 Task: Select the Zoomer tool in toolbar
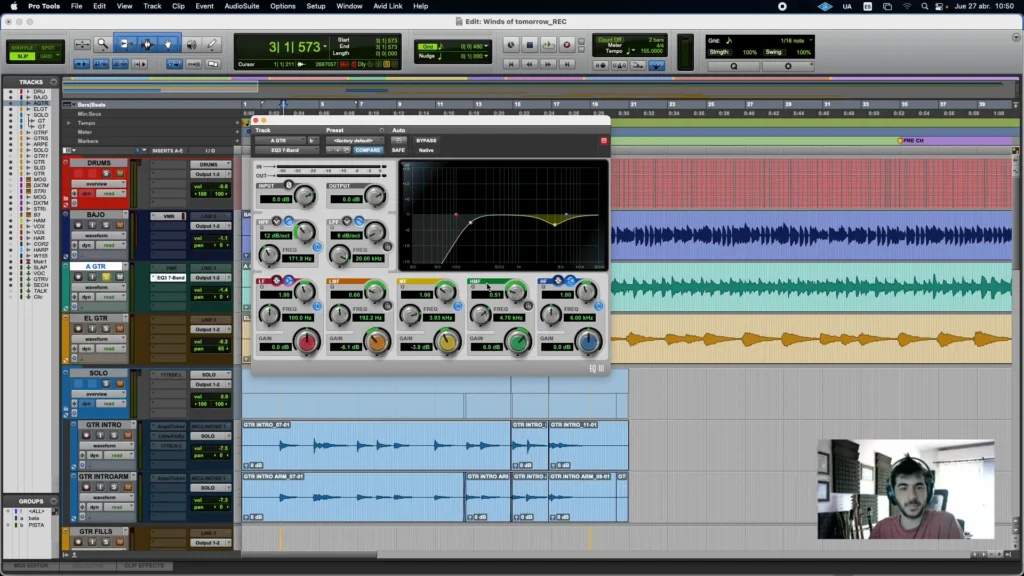click(x=103, y=44)
